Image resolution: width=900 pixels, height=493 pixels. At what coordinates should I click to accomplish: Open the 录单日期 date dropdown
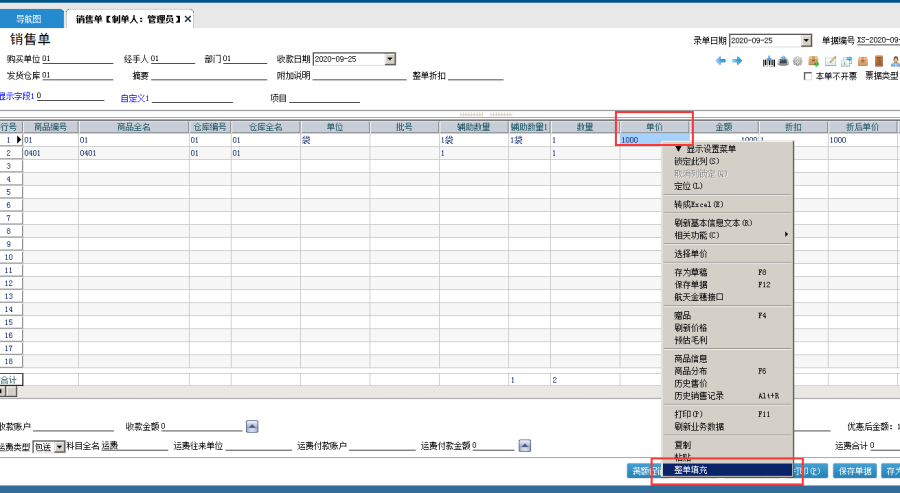tap(806, 41)
